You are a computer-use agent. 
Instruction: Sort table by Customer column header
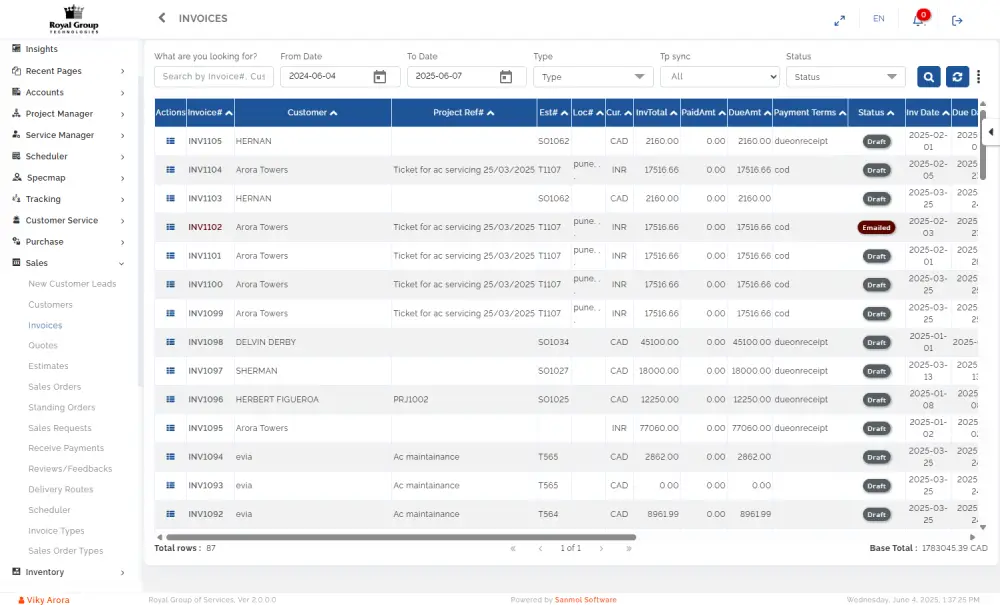click(x=312, y=113)
